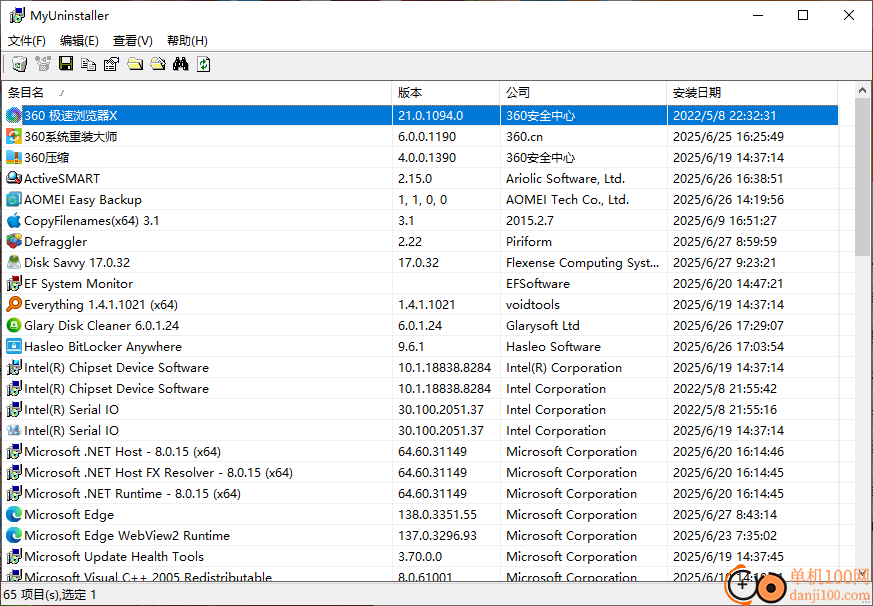The height and width of the screenshot is (606, 873).
Task: Open Find using the binoculars icon
Action: pyautogui.click(x=180, y=64)
